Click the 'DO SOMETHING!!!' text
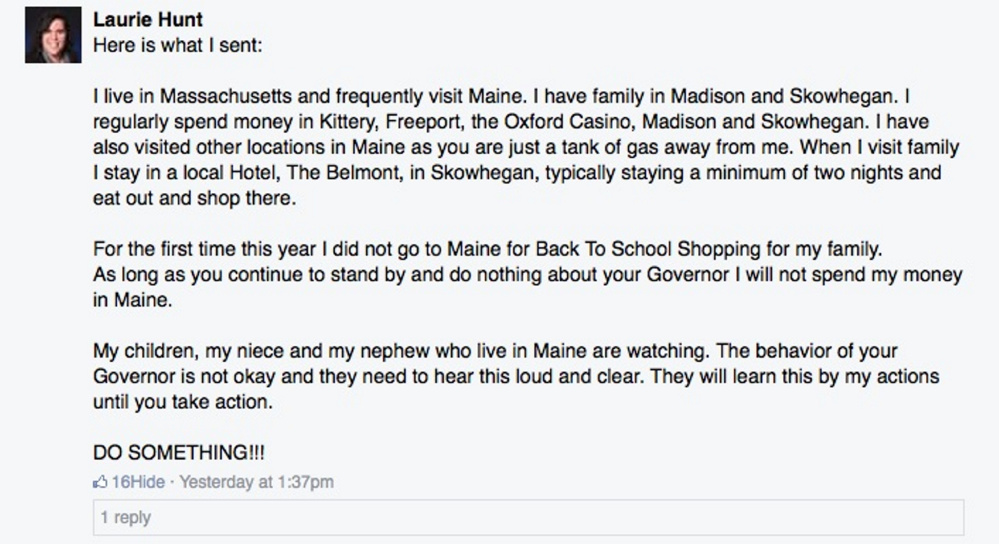Screen dimensions: 999x544 coord(178,452)
